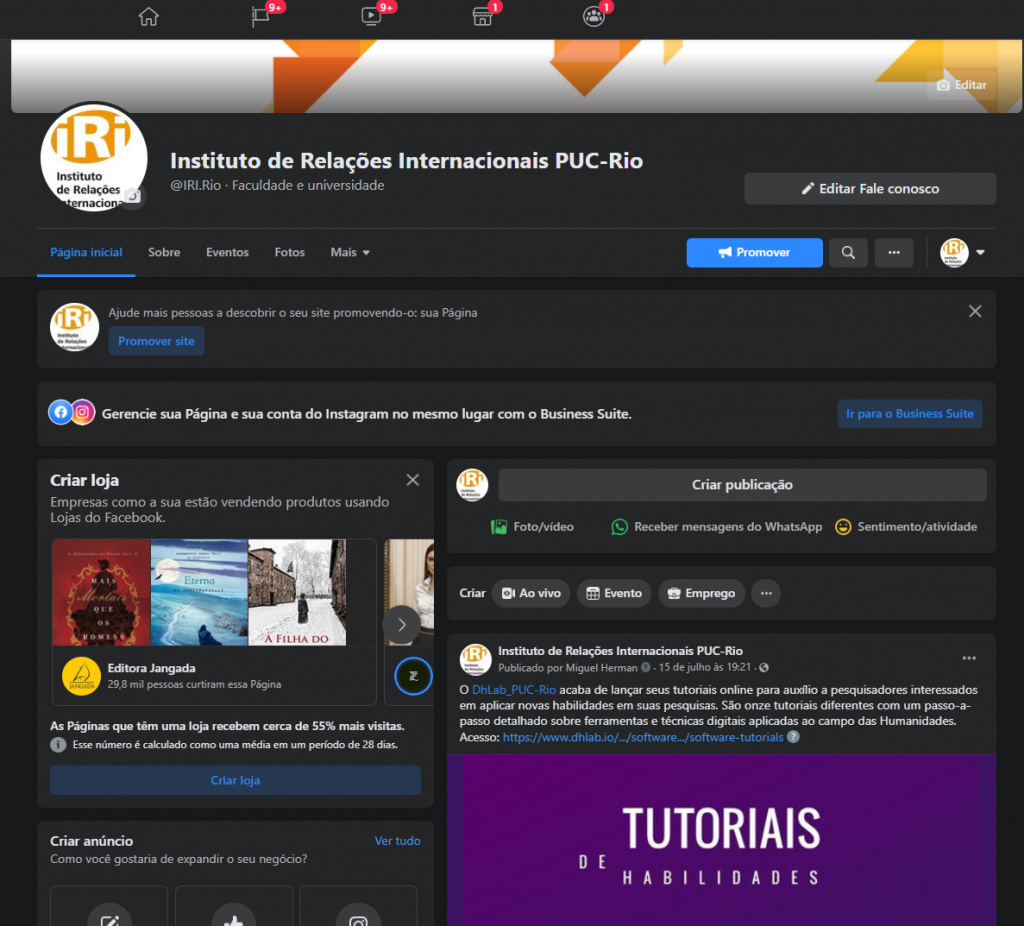
Task: Select the Página inicial tab
Action: (86, 252)
